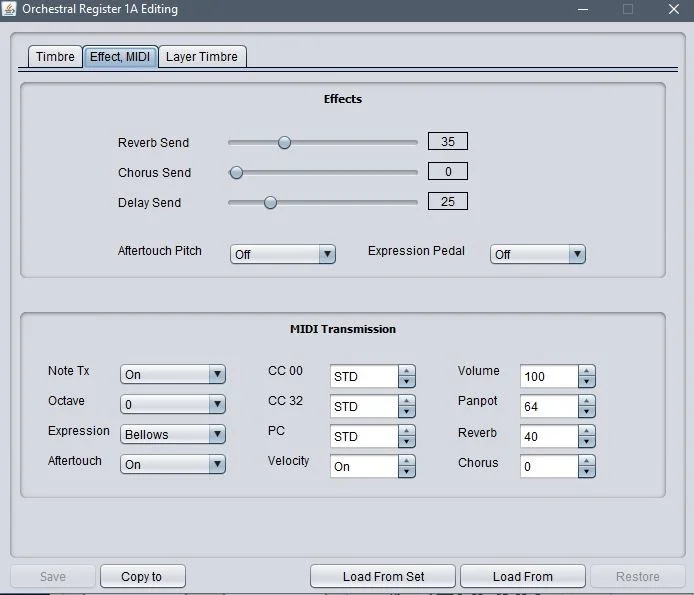
Task: Expand the Expression Pedal dropdown
Action: coord(537,255)
